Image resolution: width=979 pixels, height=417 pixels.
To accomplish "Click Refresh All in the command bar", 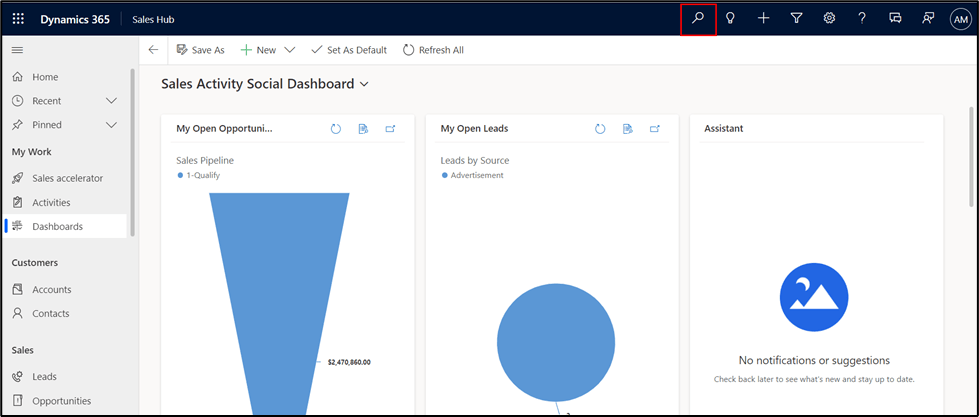I will pos(432,50).
